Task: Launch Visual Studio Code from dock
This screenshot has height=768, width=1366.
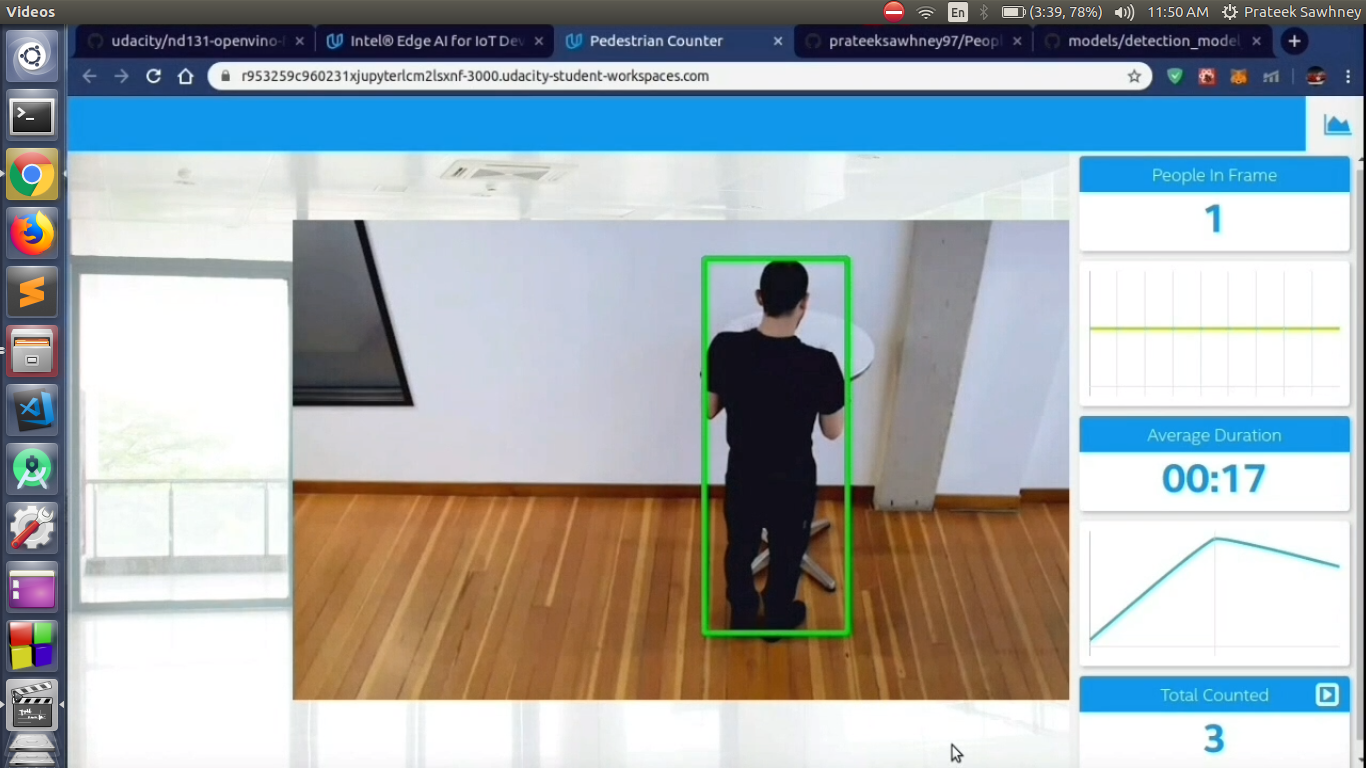Action: coord(32,410)
